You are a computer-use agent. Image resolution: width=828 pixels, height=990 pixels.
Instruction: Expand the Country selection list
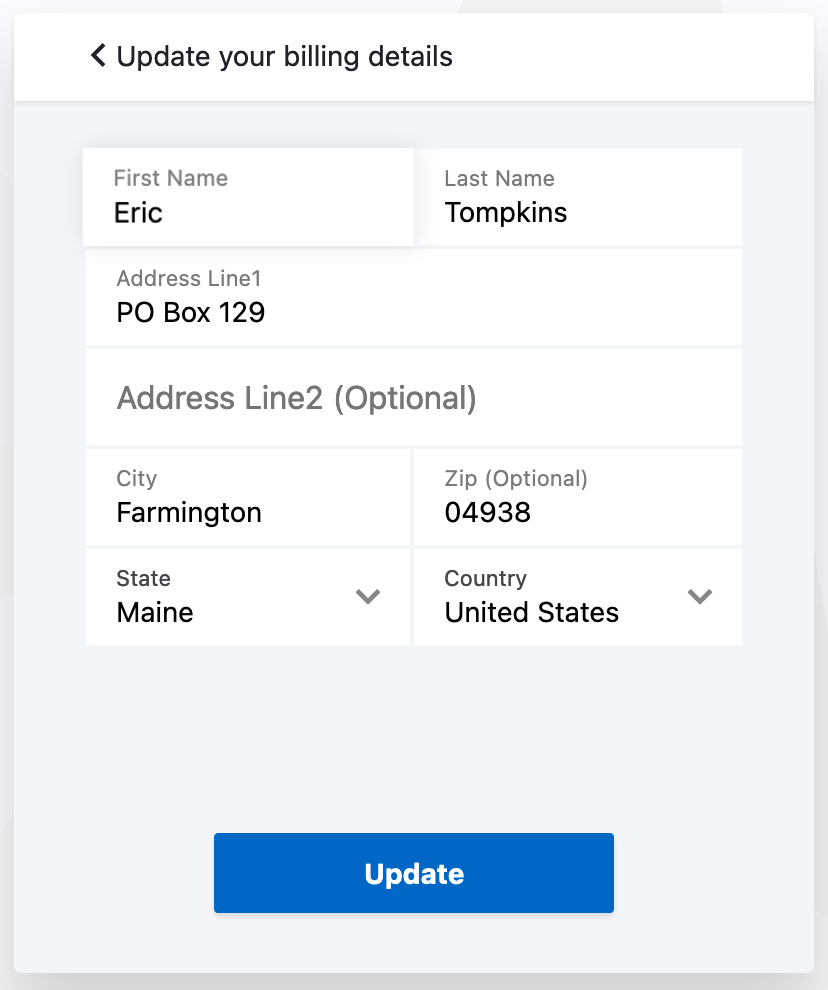click(700, 596)
